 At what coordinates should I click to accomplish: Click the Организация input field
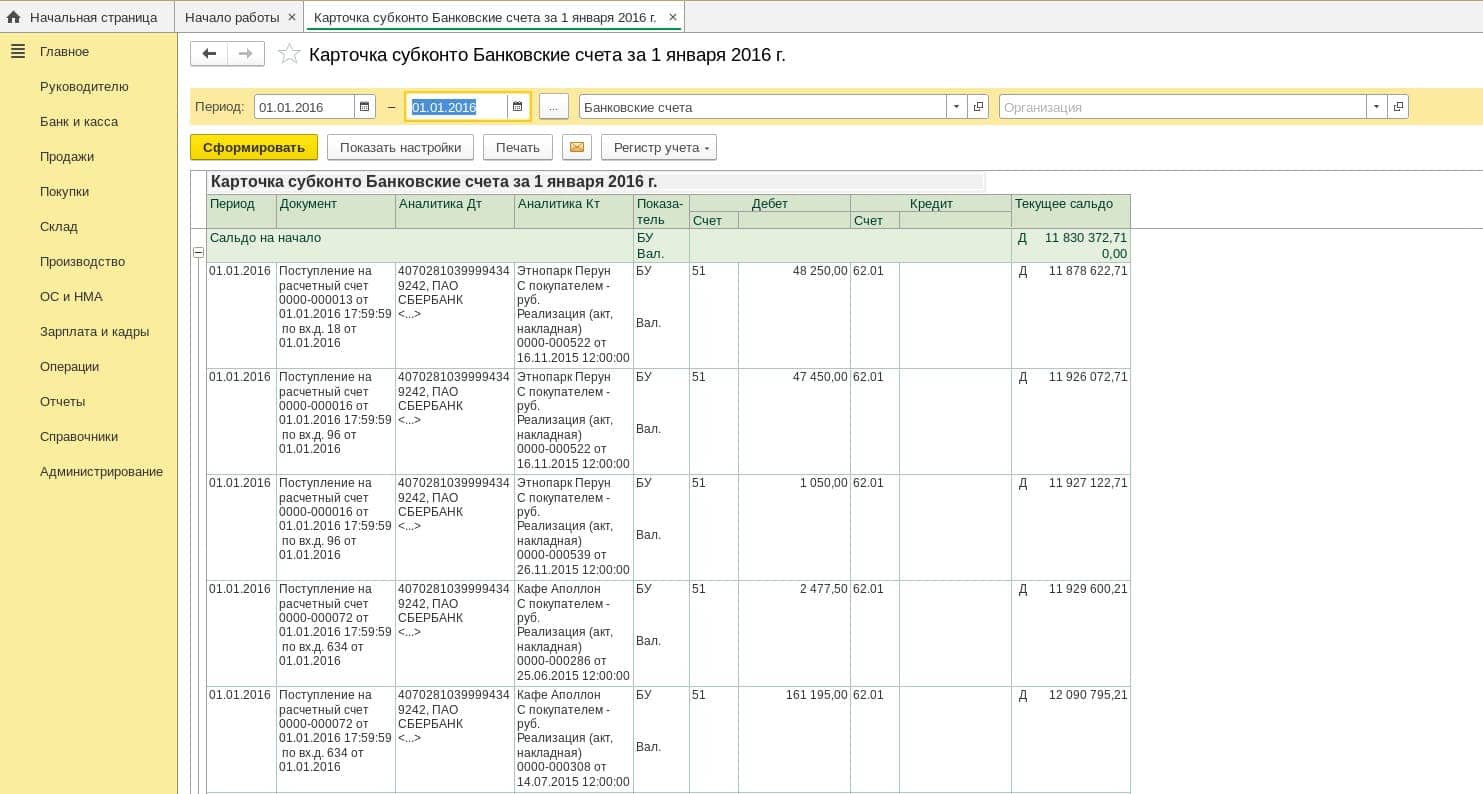tap(1183, 107)
